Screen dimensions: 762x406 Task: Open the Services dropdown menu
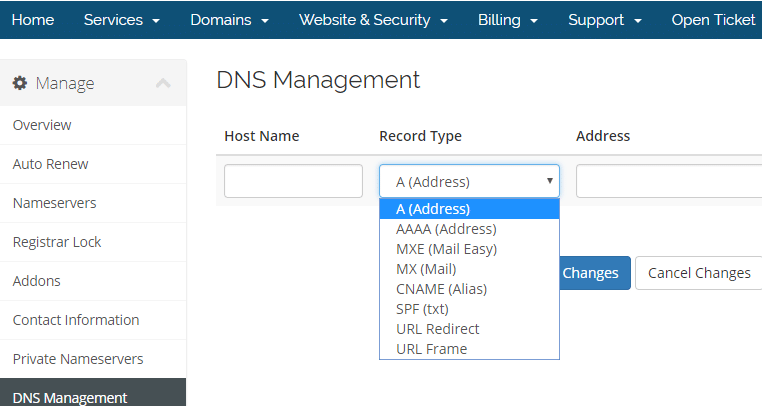121,20
